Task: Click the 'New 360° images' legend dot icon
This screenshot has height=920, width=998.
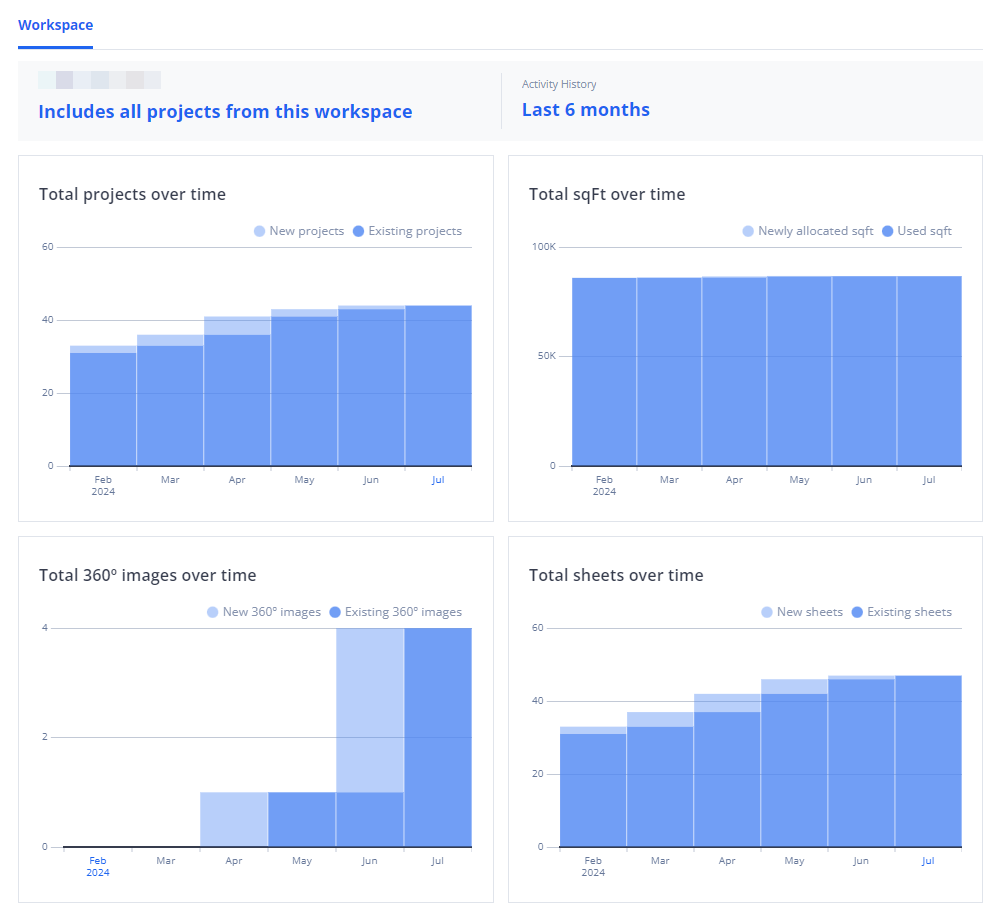Action: point(213,612)
